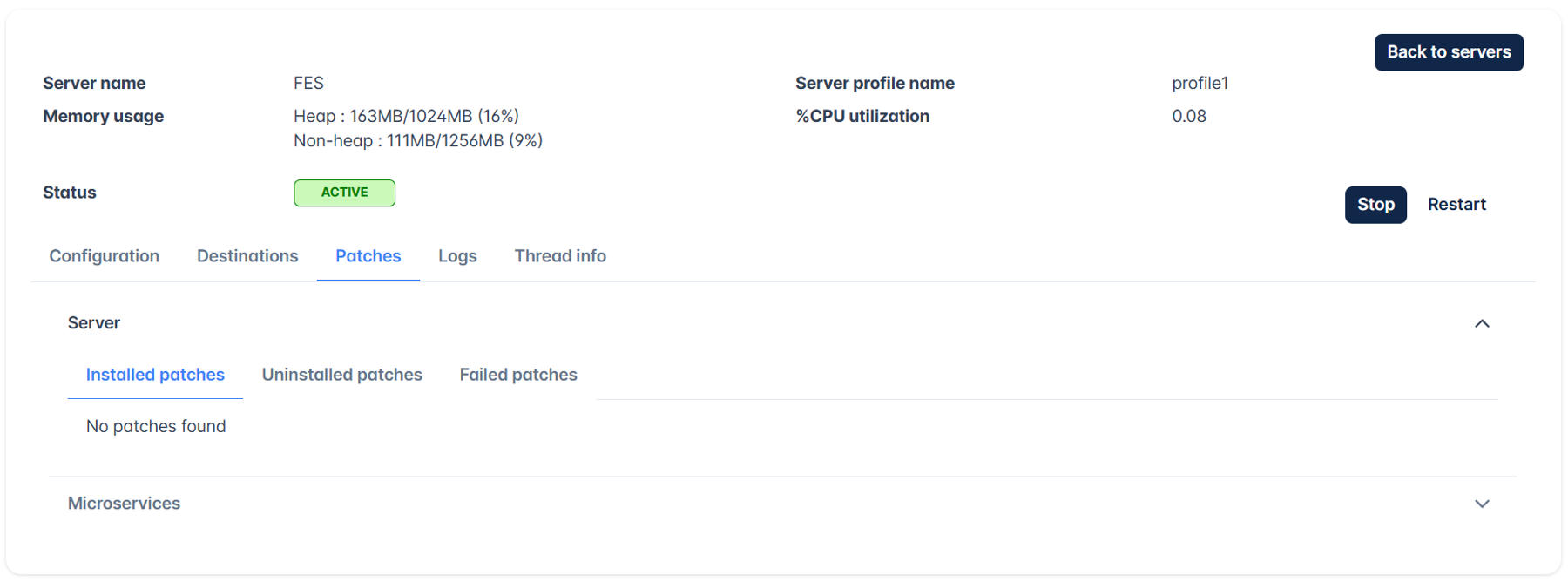Click the No patches found message
1568x582 pixels.
tap(156, 426)
